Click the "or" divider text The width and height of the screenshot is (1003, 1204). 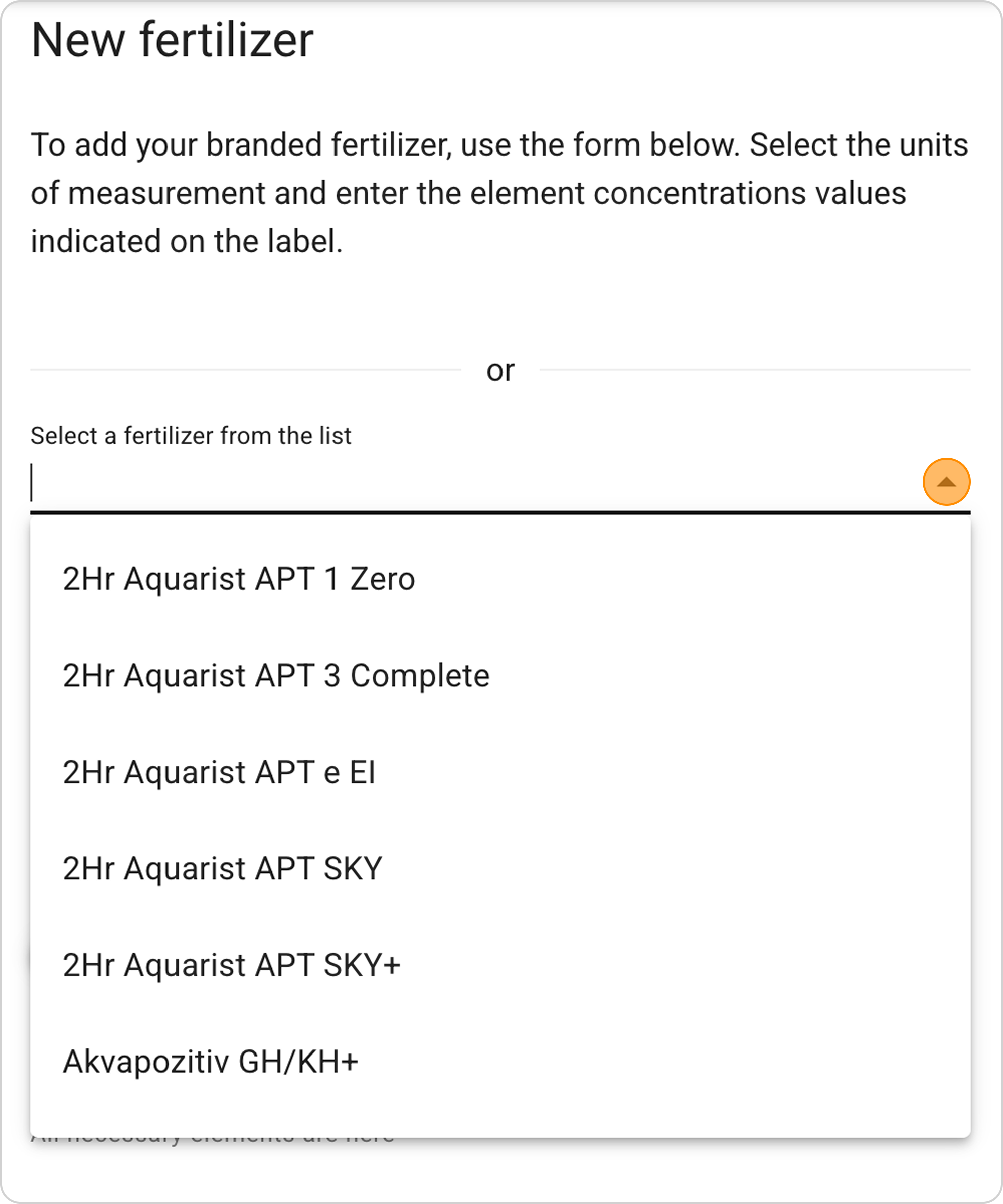500,370
